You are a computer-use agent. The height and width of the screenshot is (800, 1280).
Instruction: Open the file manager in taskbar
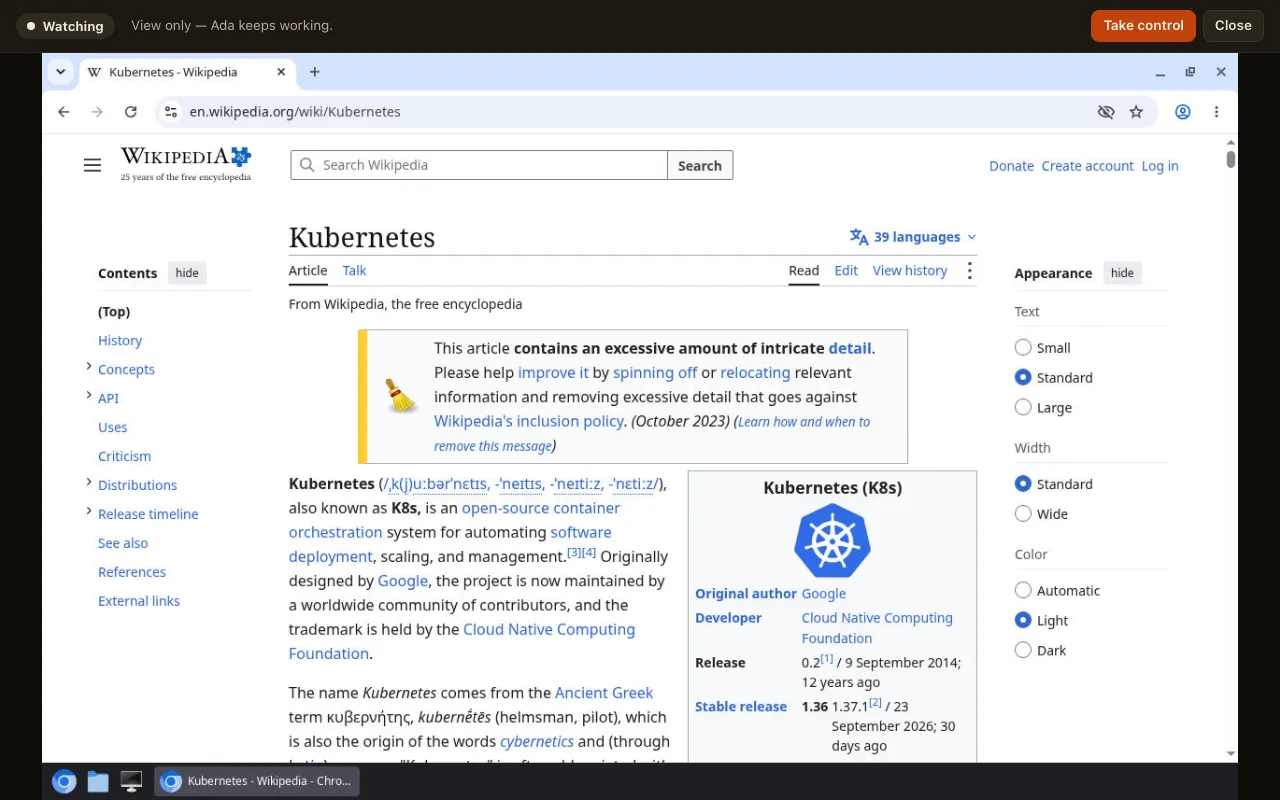pyautogui.click(x=98, y=782)
